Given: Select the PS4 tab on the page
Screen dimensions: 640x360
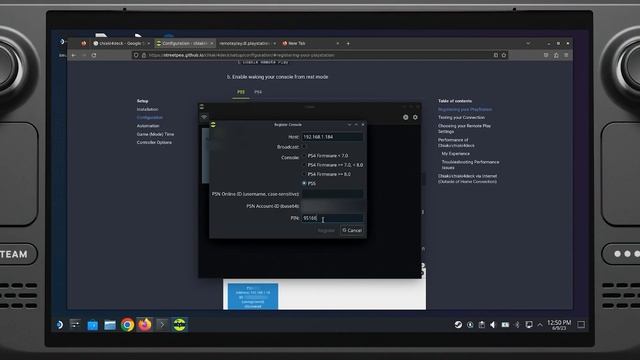Looking at the screenshot, I should tap(258, 92).
